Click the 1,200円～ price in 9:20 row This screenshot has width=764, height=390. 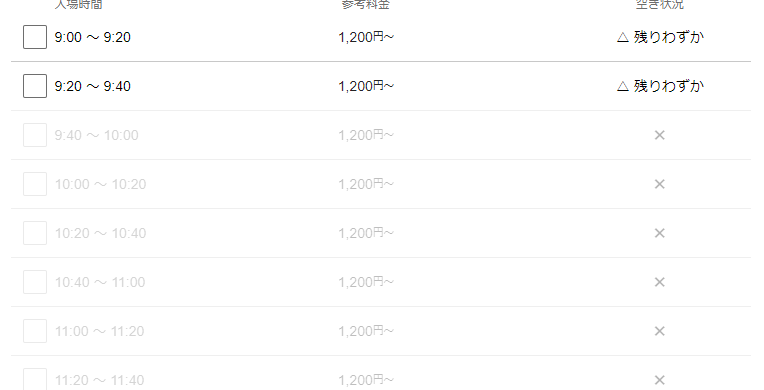pos(366,86)
